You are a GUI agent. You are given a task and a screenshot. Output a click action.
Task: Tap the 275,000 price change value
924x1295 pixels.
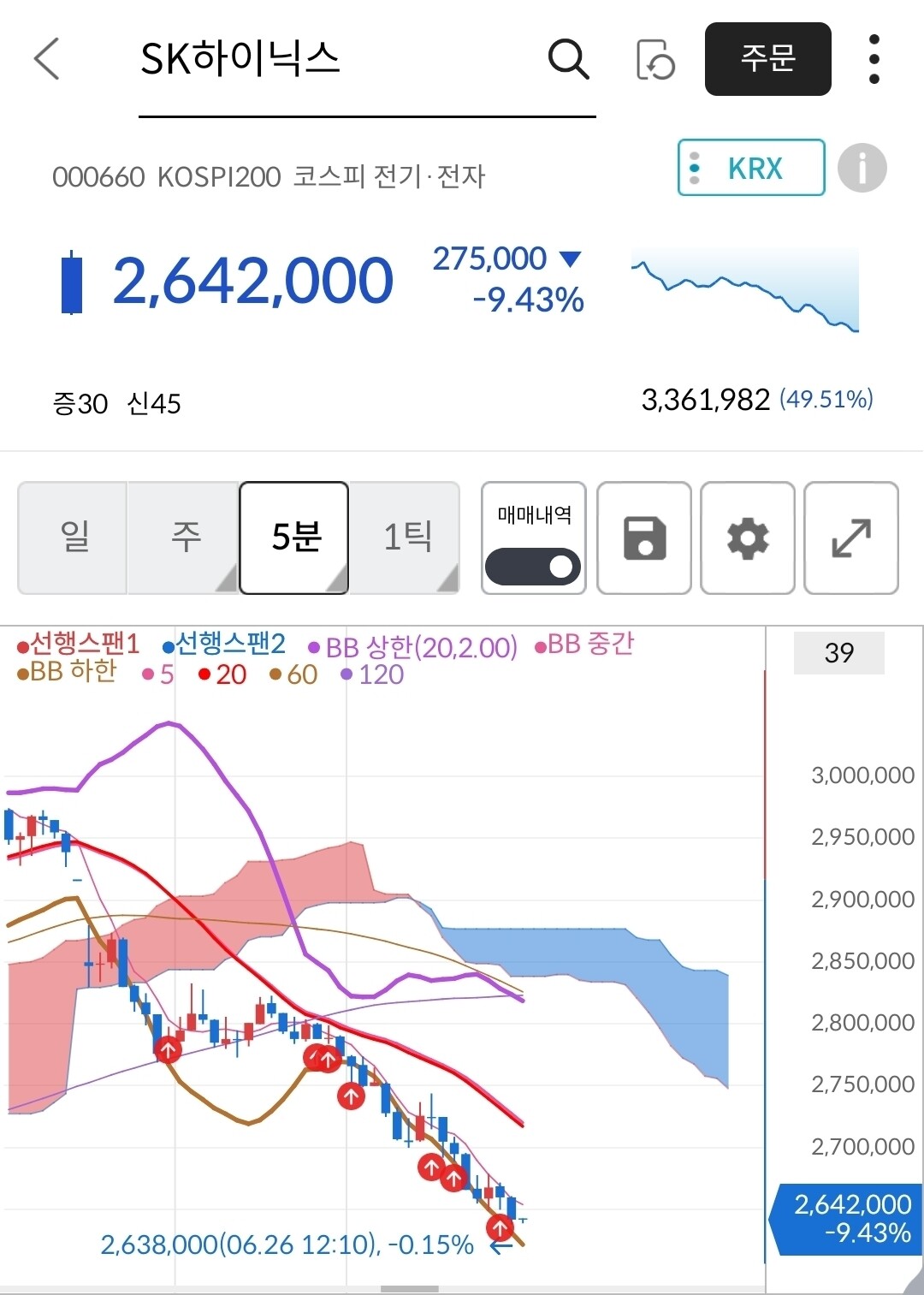tap(489, 258)
